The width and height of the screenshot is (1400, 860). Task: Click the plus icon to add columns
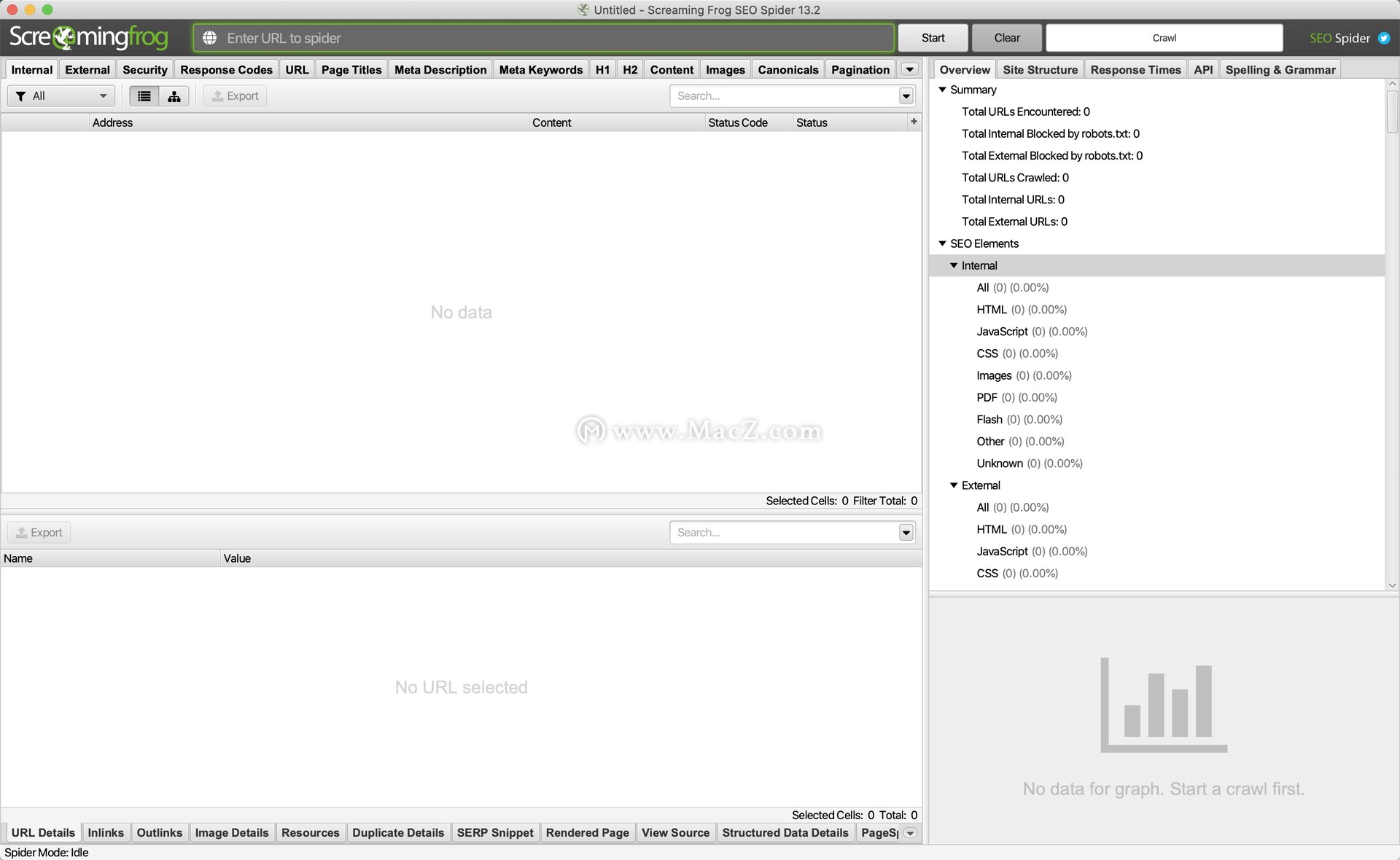[914, 122]
